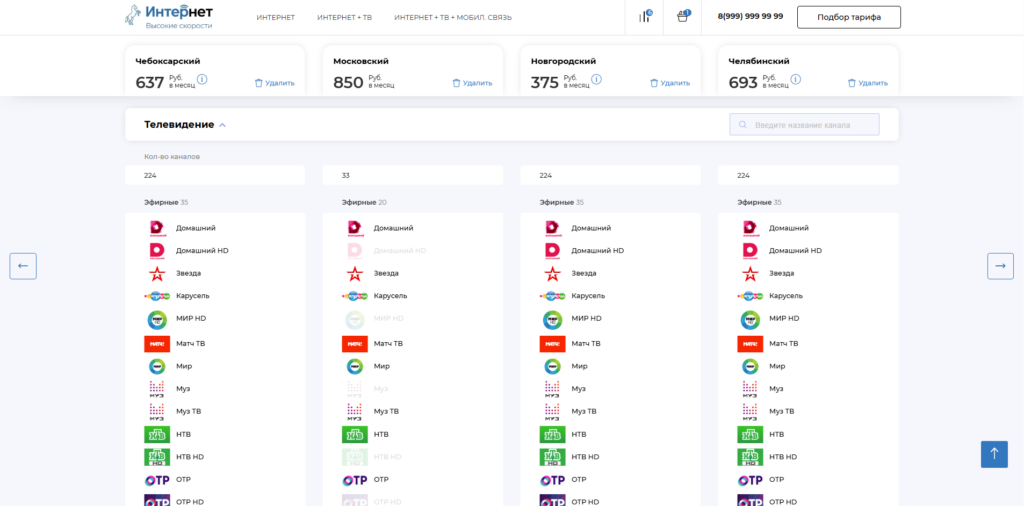Collapse the Телевидение section chevron

[x=222, y=125]
